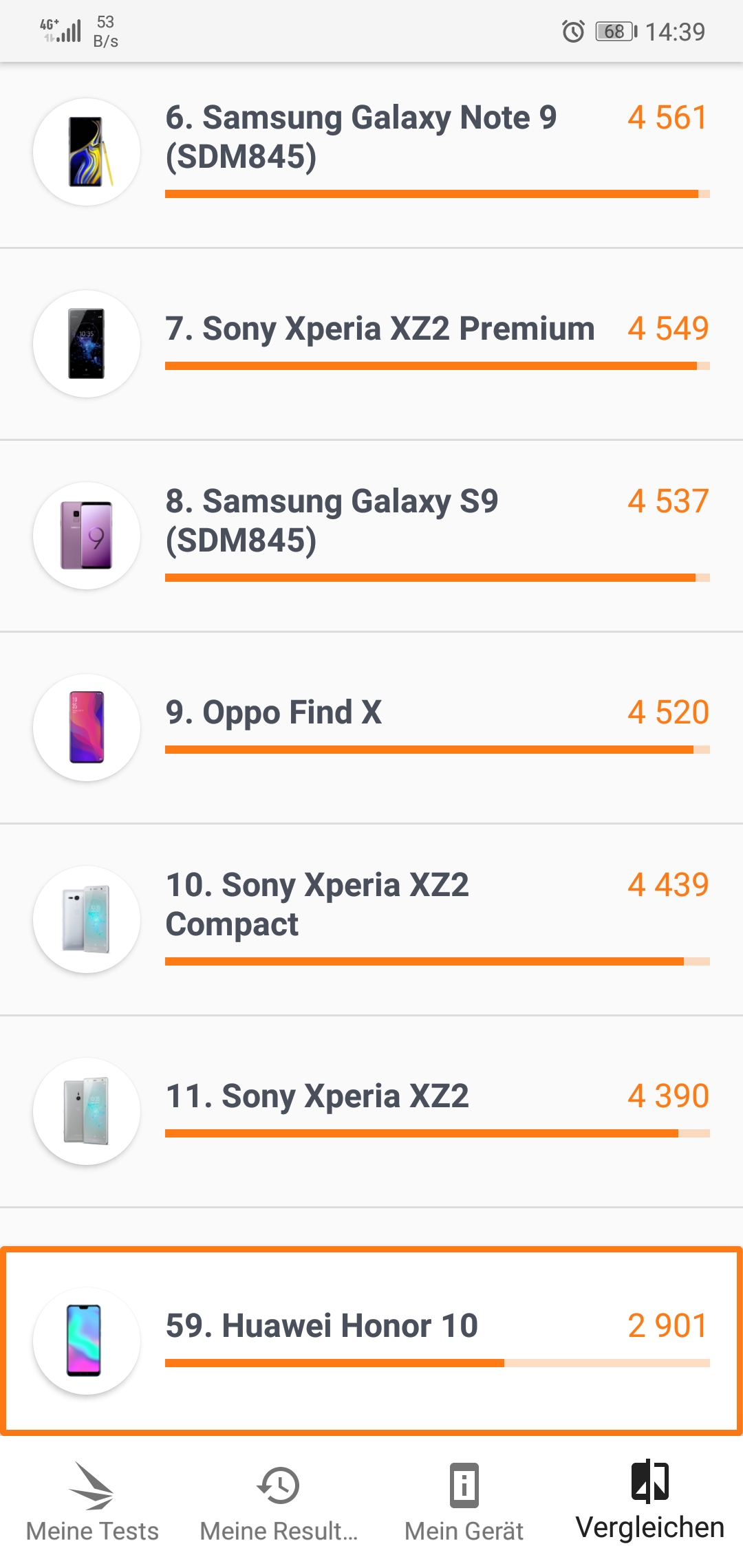The width and height of the screenshot is (743, 1568).
Task: Select the 8. Samsung Galaxy S9 (SDM845) title
Action: [332, 521]
